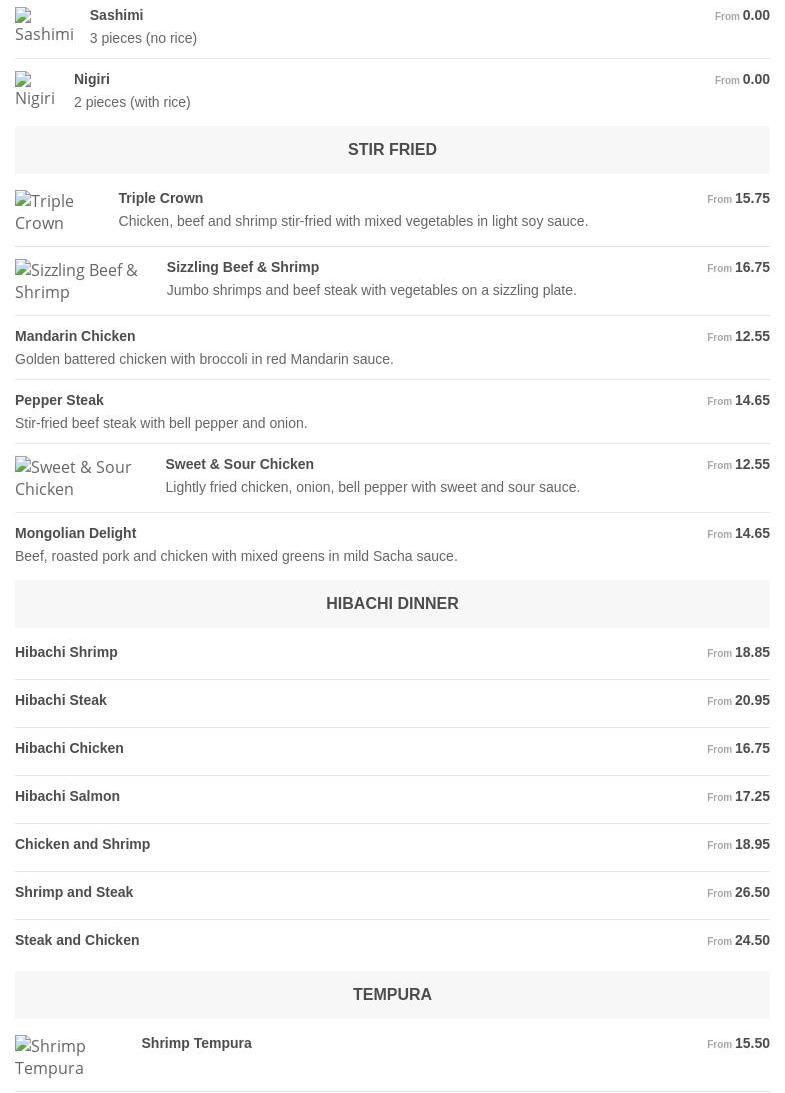The height and width of the screenshot is (1093, 785).
Task: Click the Sizzling Beef & Shrimp 16.75 price
Action: tap(751, 267)
